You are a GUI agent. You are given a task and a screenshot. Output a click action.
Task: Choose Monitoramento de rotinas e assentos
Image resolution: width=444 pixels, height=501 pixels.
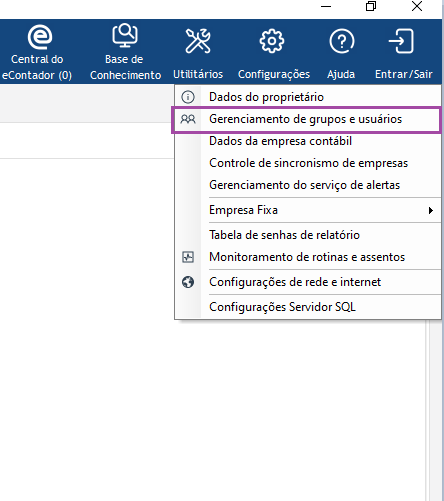(x=308, y=257)
